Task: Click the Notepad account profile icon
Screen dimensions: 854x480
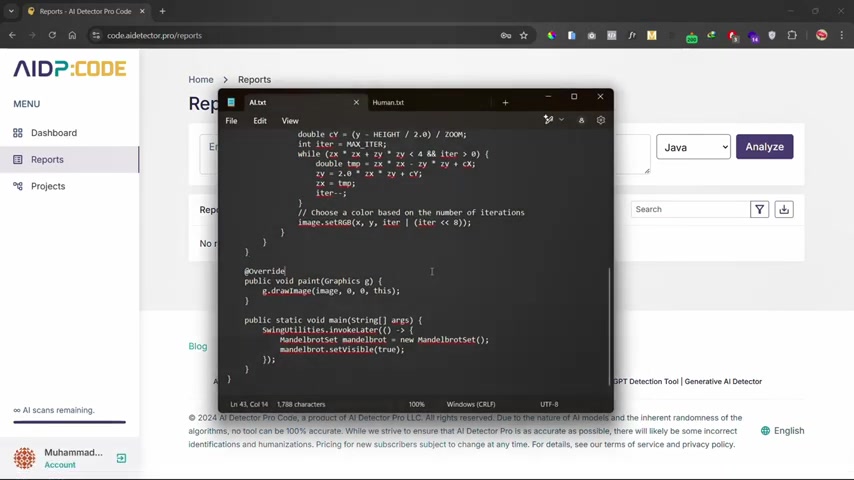Action: (581, 120)
